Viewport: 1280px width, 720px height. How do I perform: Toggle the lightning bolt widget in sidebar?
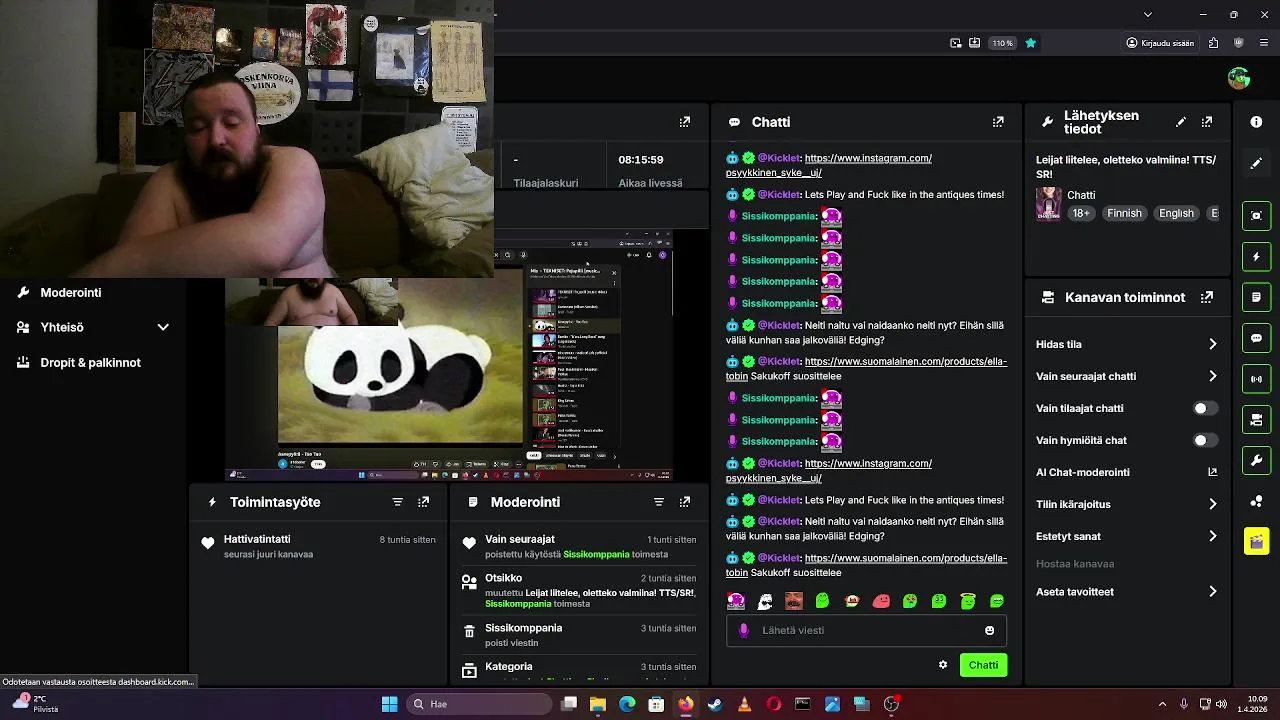click(1256, 257)
